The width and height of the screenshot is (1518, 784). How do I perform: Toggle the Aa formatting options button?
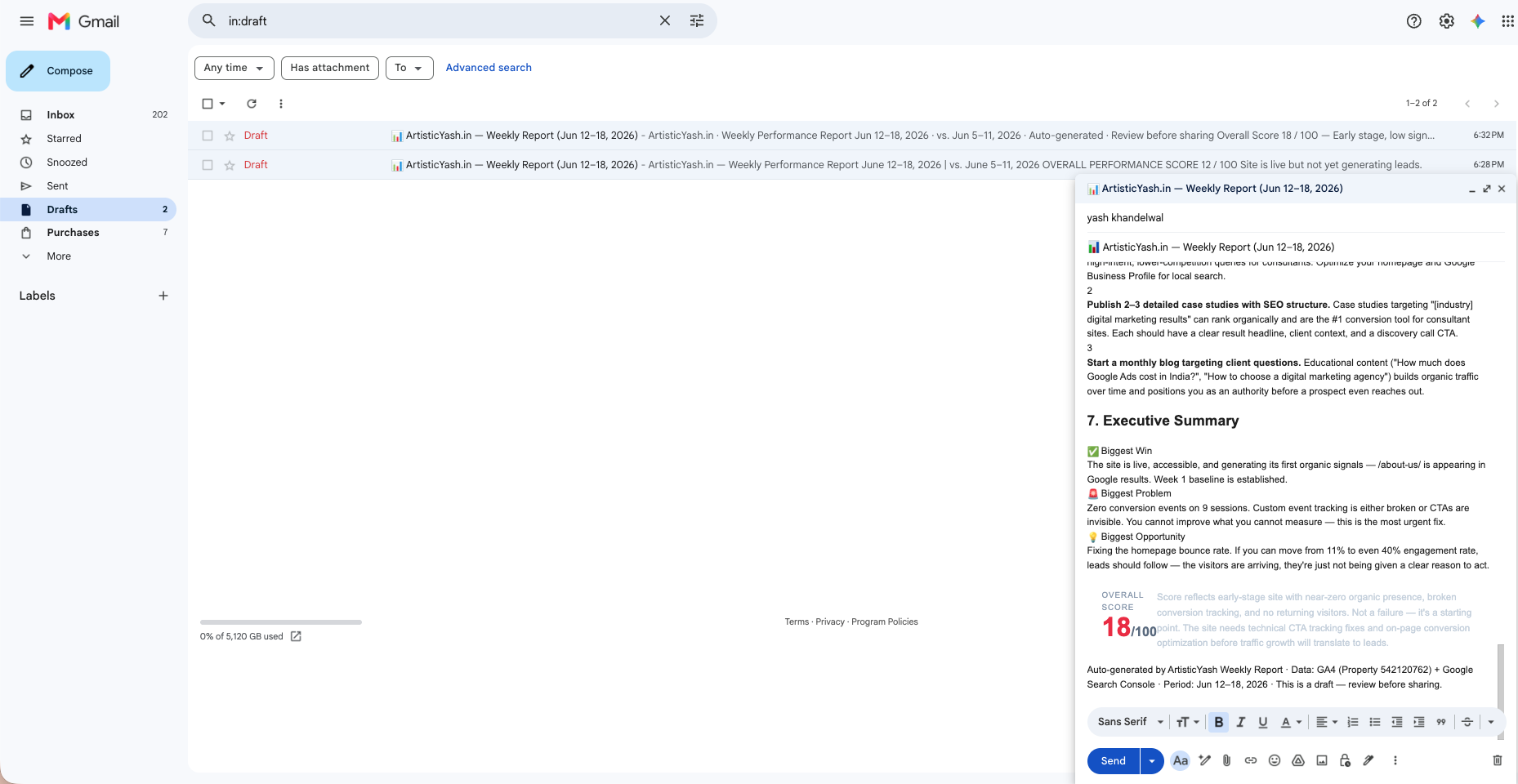pyautogui.click(x=1181, y=761)
